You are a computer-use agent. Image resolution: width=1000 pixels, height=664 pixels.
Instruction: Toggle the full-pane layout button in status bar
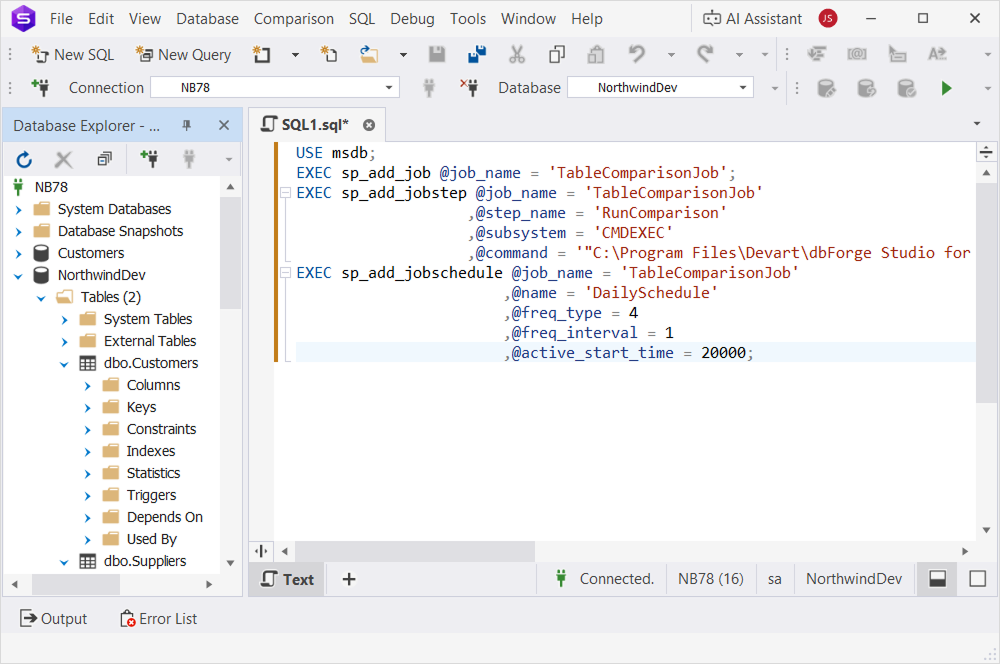pyautogui.click(x=977, y=579)
